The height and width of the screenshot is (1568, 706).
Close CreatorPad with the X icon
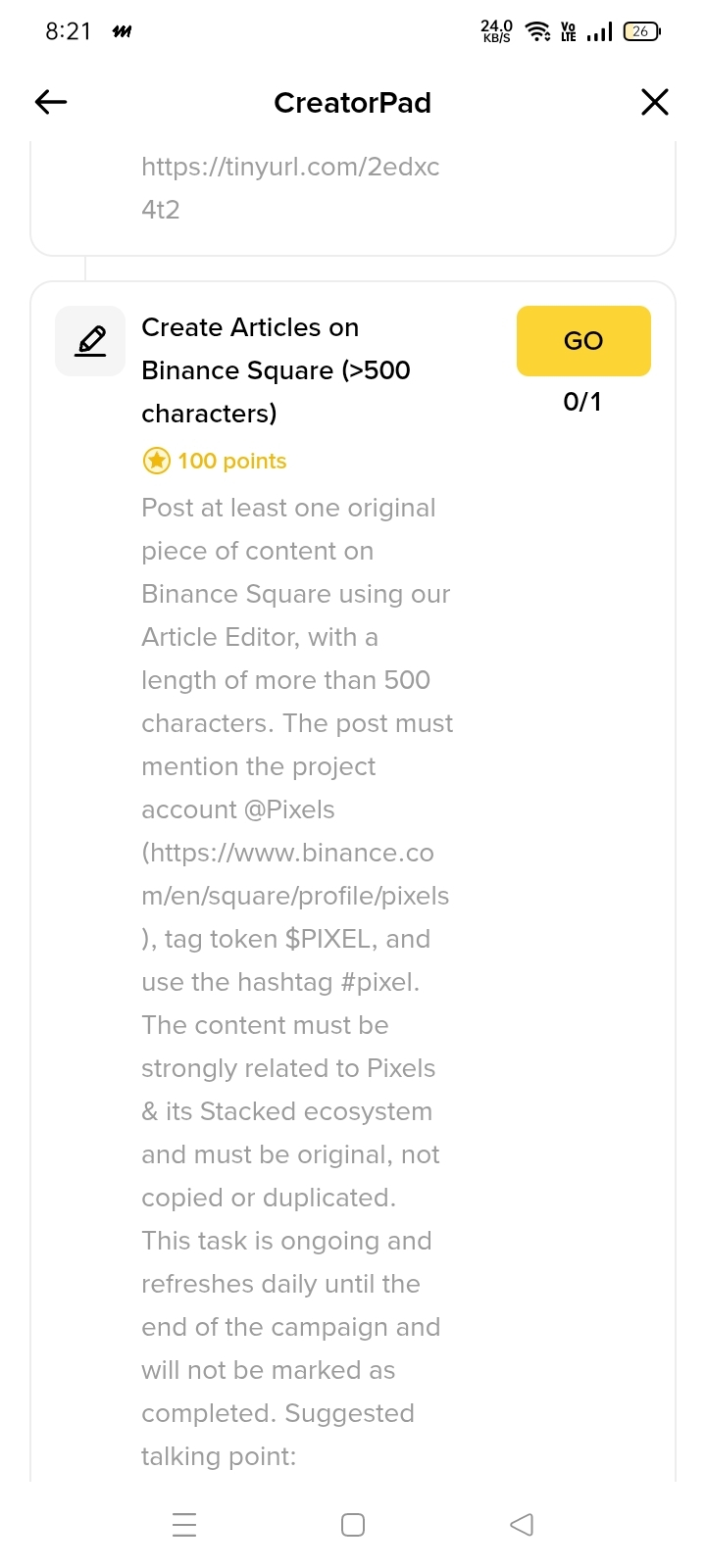click(654, 102)
